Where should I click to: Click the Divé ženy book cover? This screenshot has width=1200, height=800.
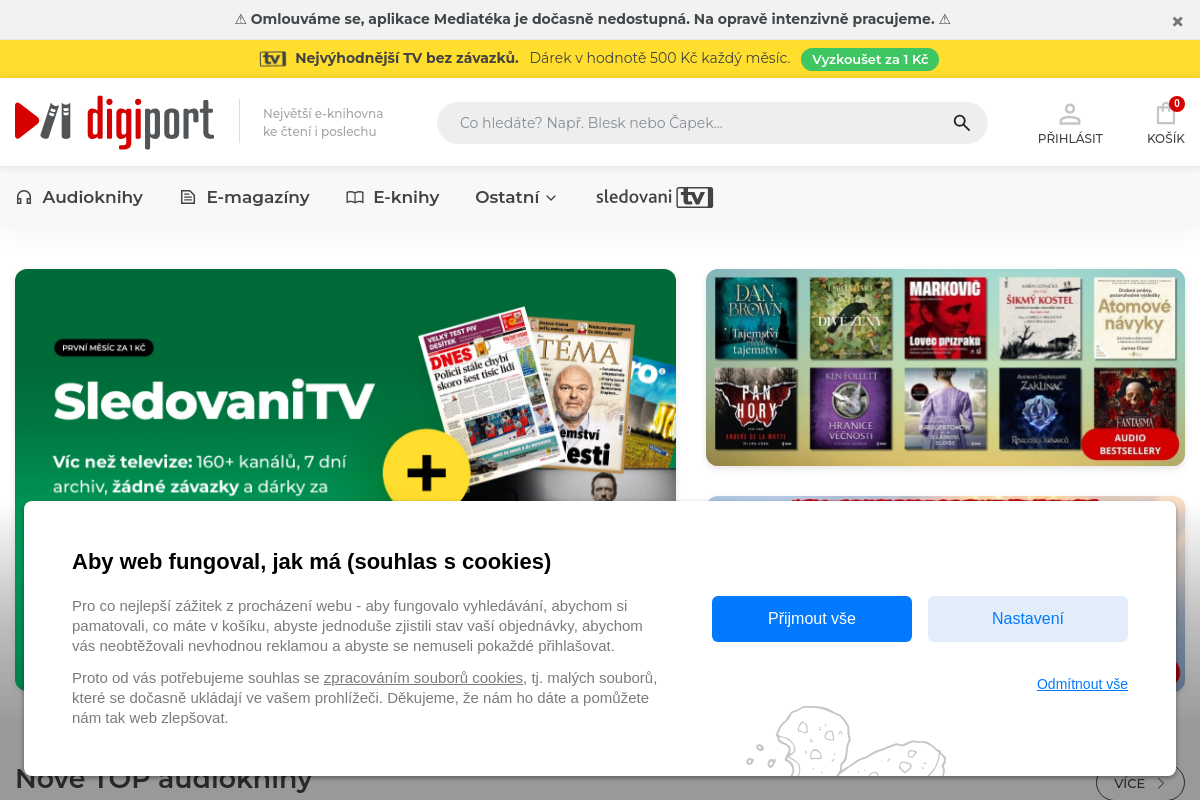(x=851, y=318)
